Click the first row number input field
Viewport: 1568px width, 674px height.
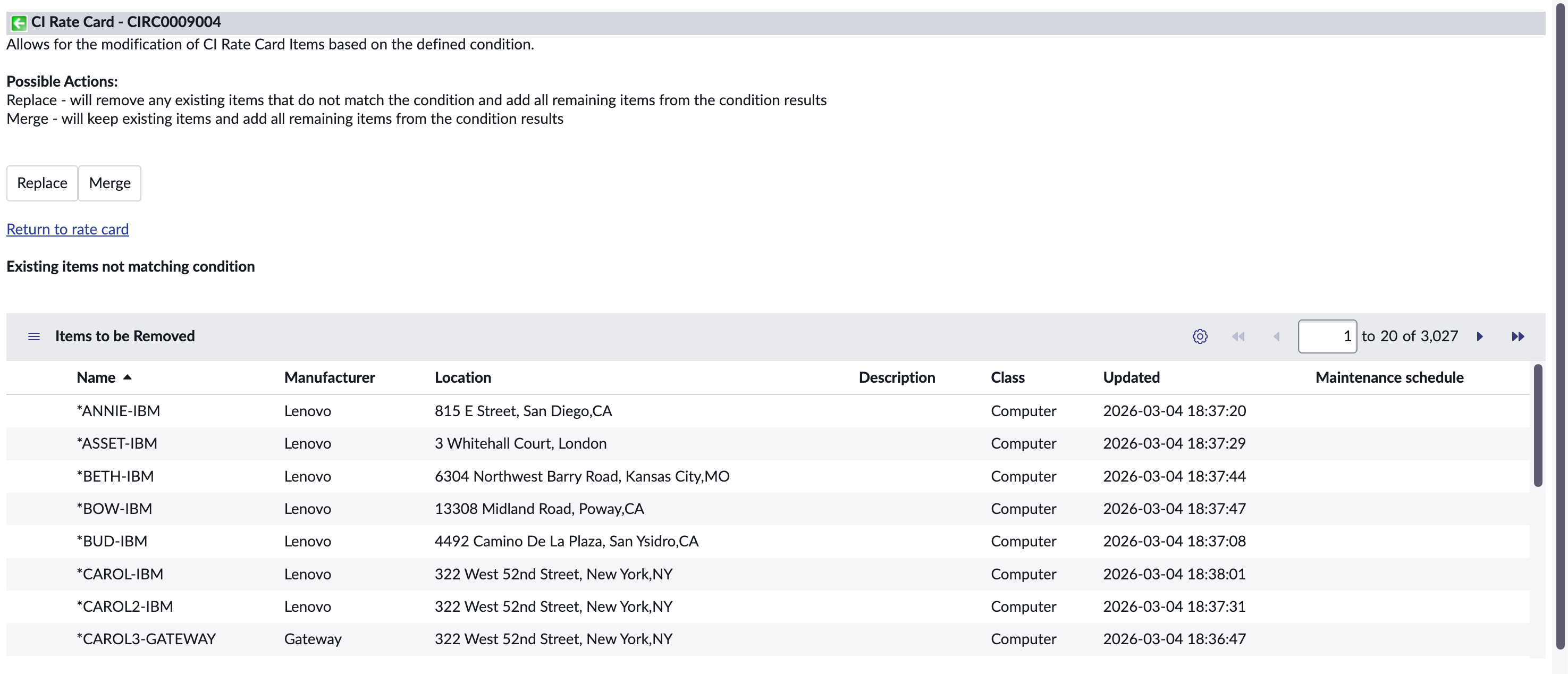pyautogui.click(x=1327, y=336)
